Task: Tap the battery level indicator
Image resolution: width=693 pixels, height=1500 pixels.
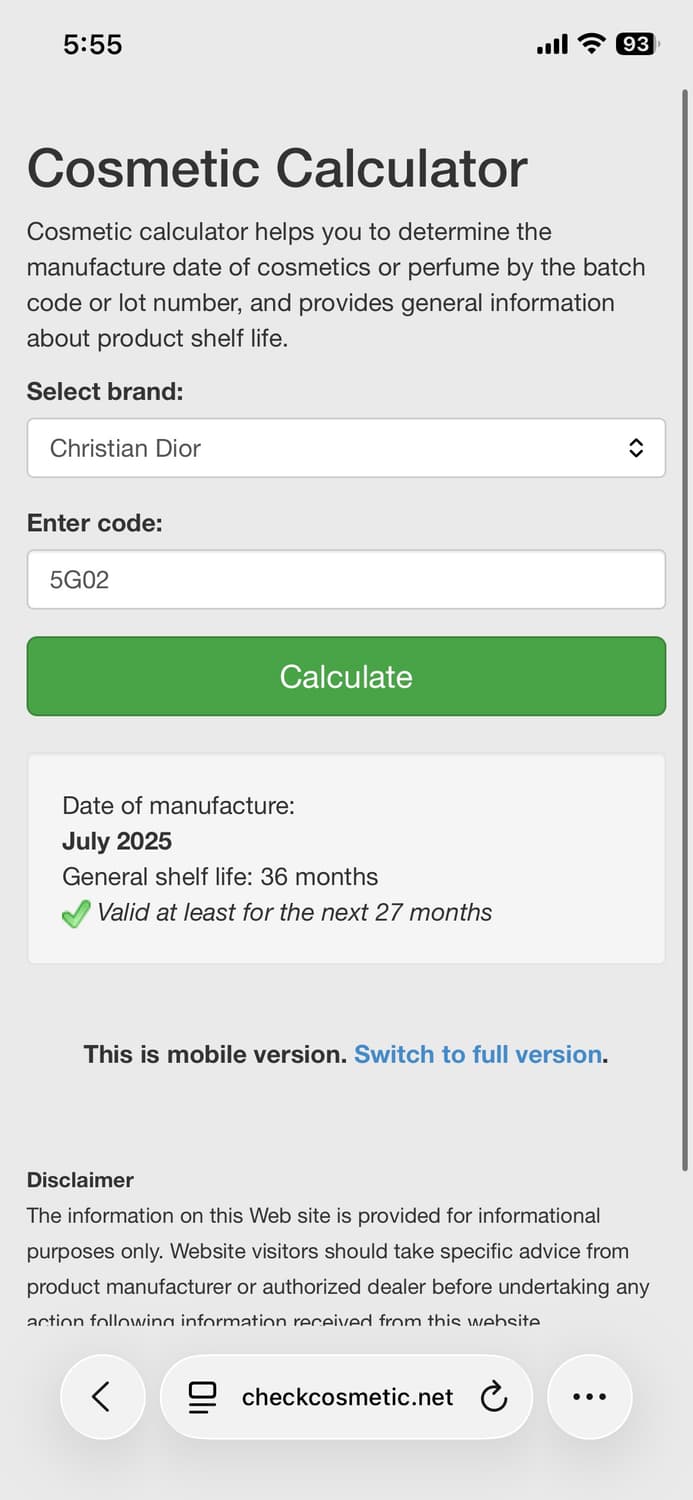Action: pyautogui.click(x=636, y=44)
